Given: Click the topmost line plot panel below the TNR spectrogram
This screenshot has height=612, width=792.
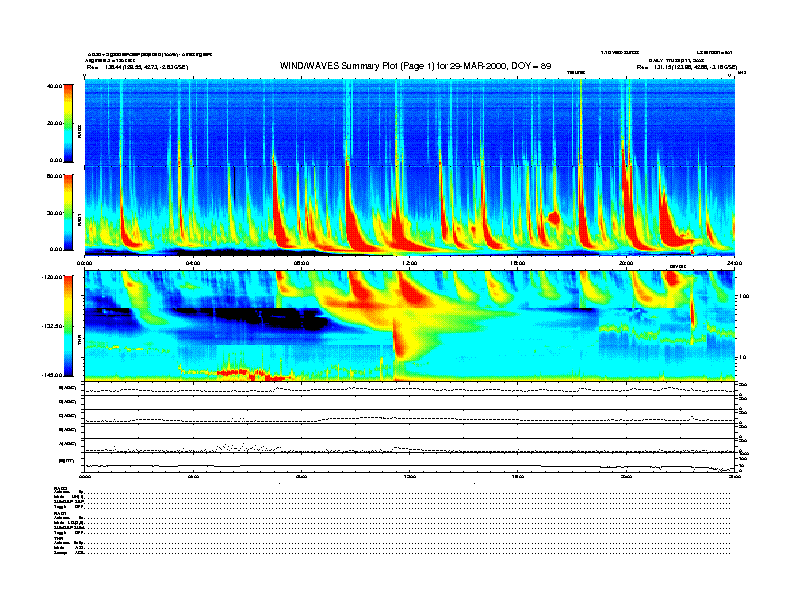Looking at the screenshot, I should point(409,389).
